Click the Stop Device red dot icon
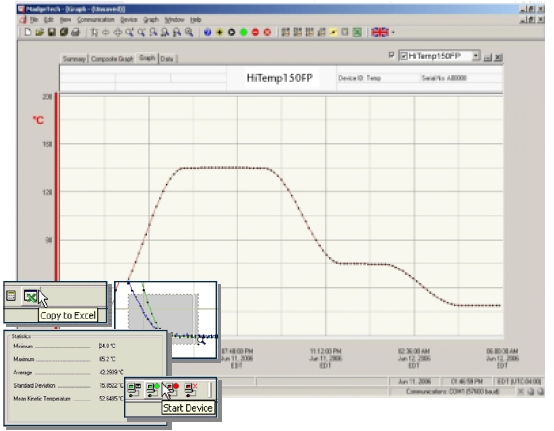 pyautogui.click(x=172, y=390)
